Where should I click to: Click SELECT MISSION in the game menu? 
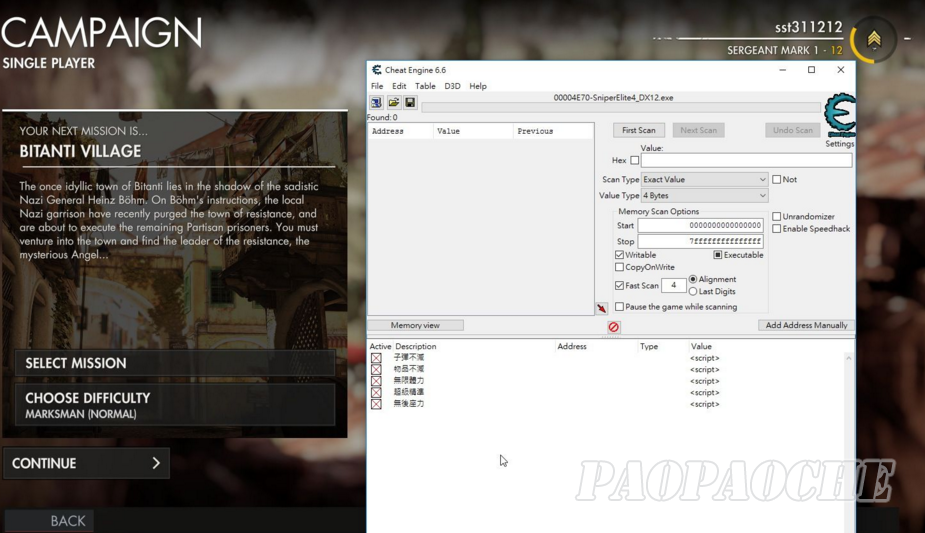click(x=175, y=363)
